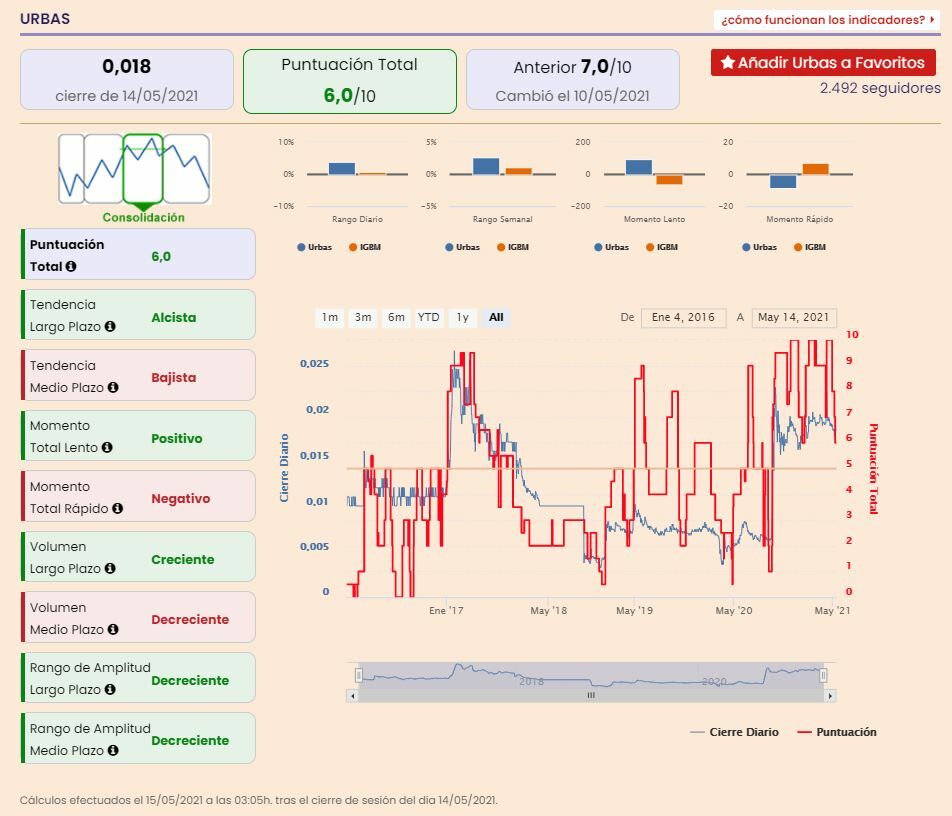The width and height of the screenshot is (952, 816).
Task: Click the Consolidación label
Action: 143,217
